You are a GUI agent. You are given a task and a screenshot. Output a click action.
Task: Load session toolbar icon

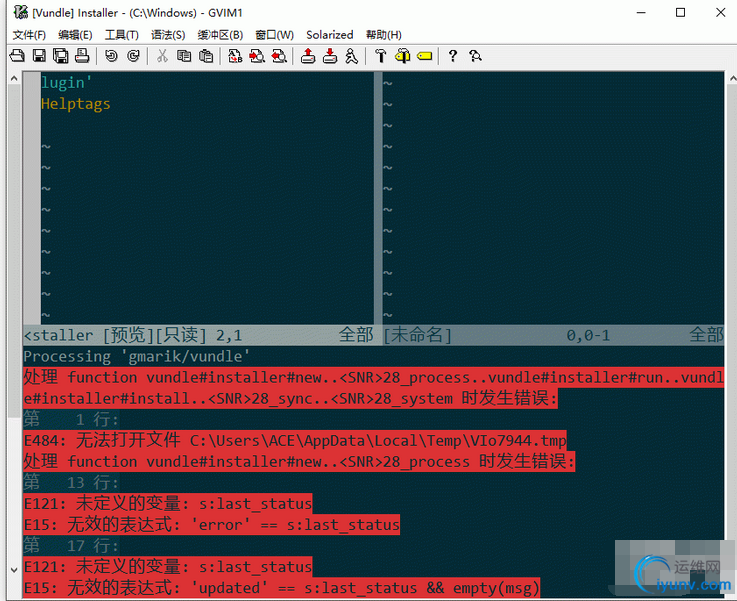(x=308, y=56)
